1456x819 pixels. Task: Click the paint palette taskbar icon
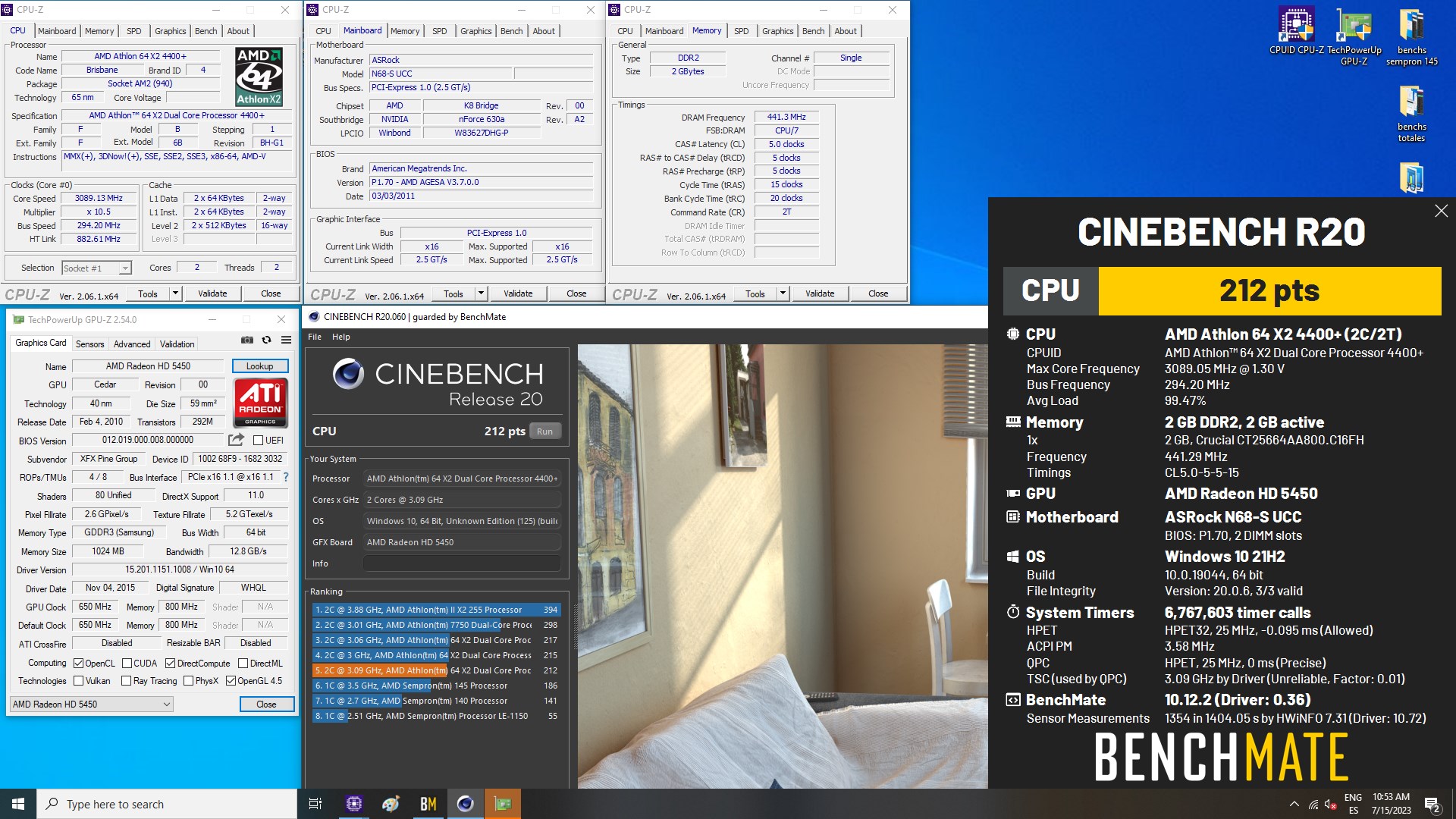391,804
